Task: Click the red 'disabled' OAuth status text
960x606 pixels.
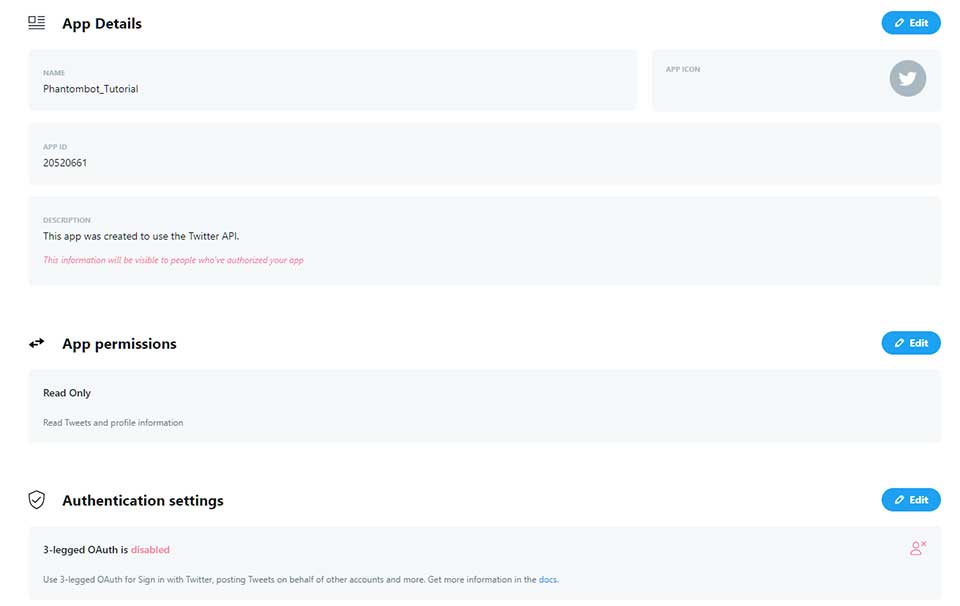Action: point(150,550)
